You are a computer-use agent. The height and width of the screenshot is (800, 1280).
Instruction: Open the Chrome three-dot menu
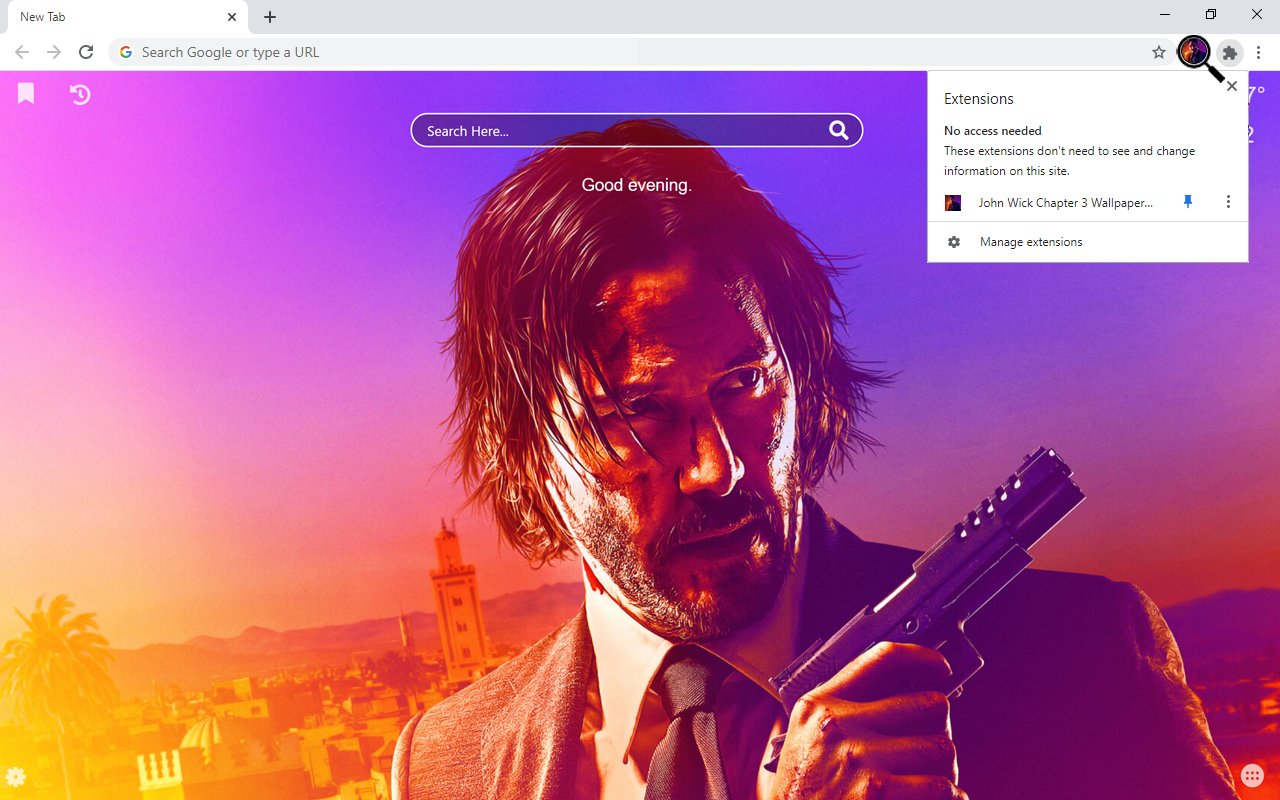pyautogui.click(x=1259, y=52)
